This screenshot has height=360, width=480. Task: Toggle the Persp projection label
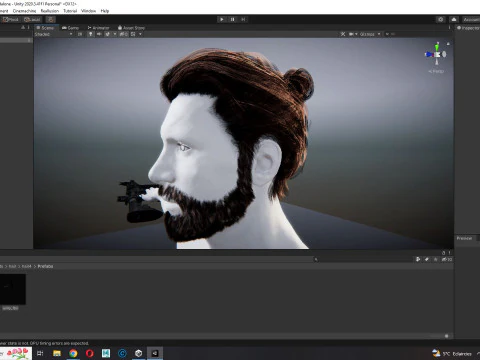tap(436, 71)
